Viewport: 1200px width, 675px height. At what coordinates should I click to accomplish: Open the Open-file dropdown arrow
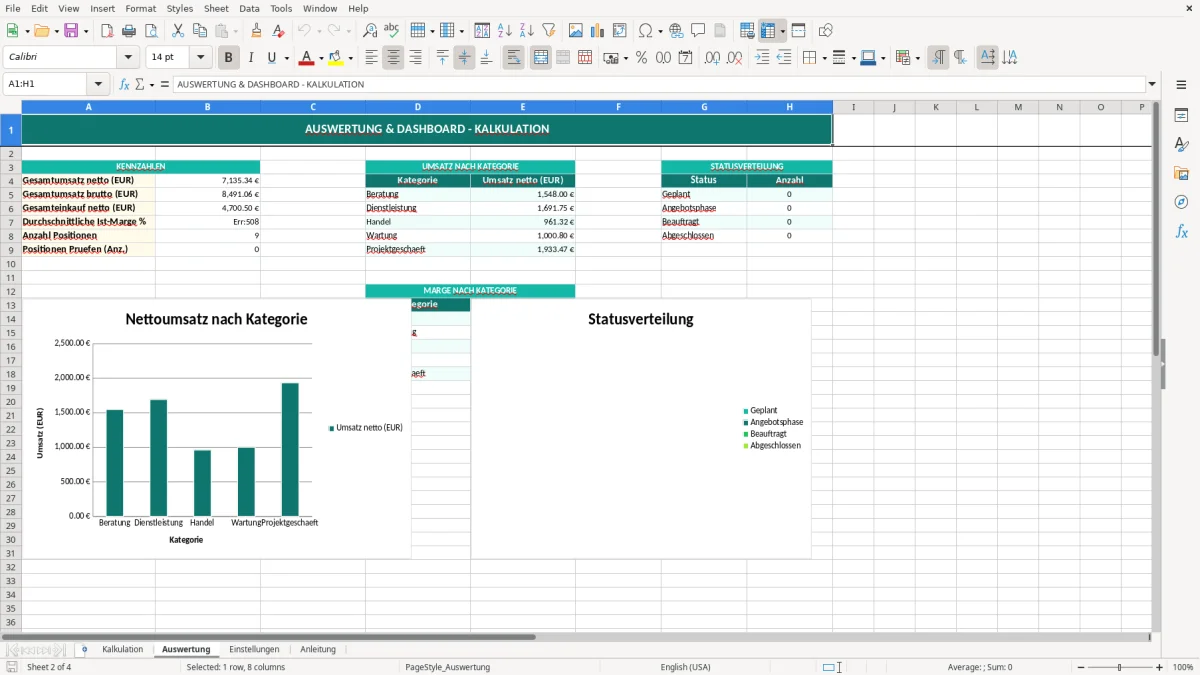tap(55, 31)
